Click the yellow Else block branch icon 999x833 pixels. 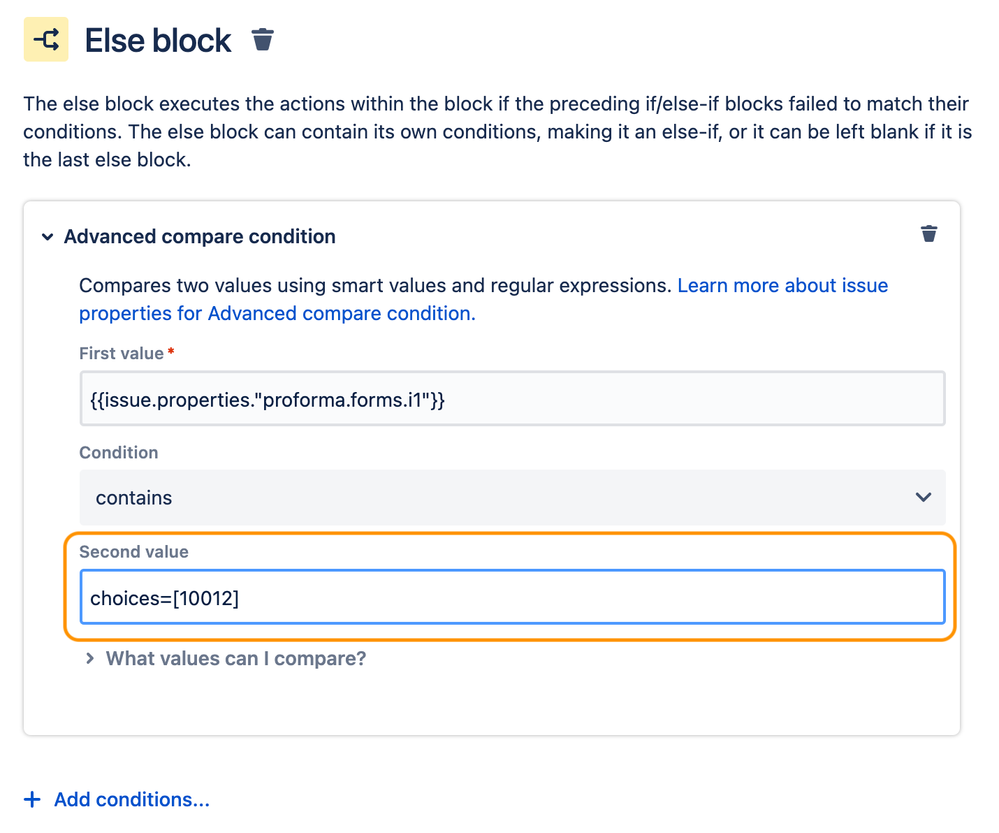pos(46,40)
